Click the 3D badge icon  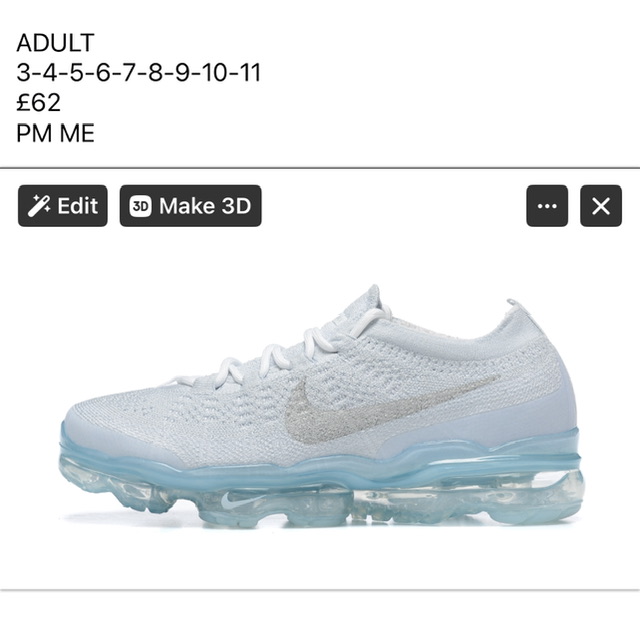click(x=140, y=206)
